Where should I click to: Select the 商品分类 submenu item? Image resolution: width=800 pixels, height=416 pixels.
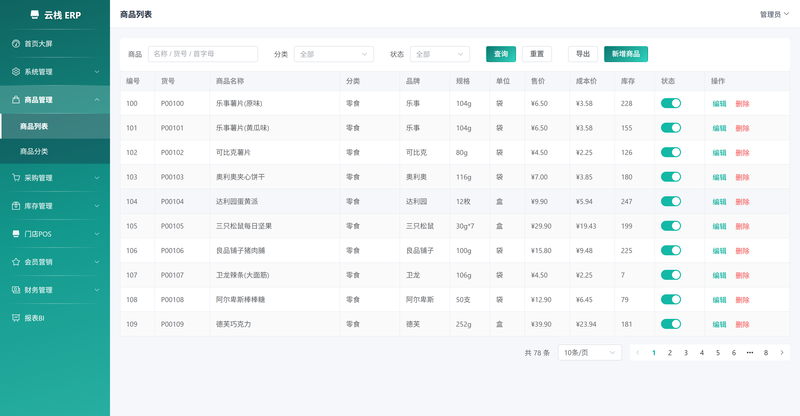click(x=55, y=151)
